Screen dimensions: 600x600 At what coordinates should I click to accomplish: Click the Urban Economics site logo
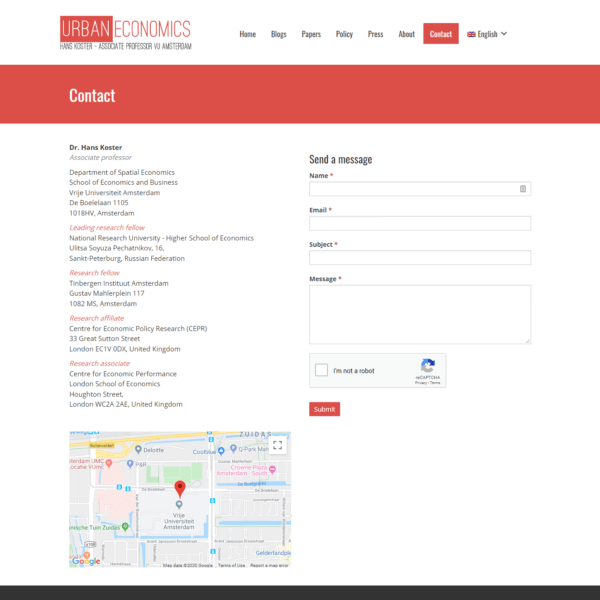[x=125, y=34]
